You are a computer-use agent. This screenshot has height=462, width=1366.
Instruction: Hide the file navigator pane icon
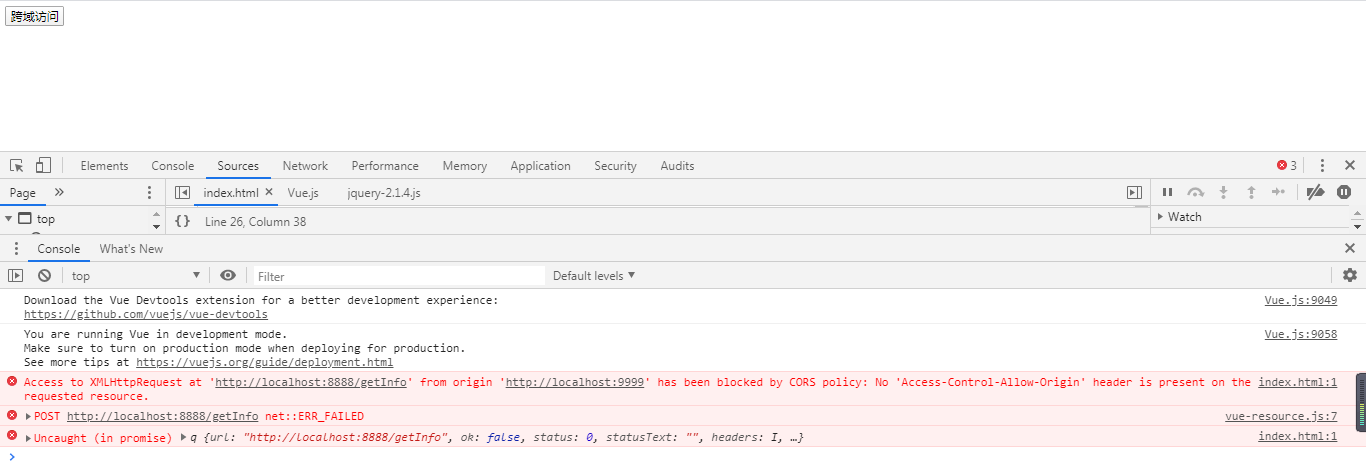182,193
